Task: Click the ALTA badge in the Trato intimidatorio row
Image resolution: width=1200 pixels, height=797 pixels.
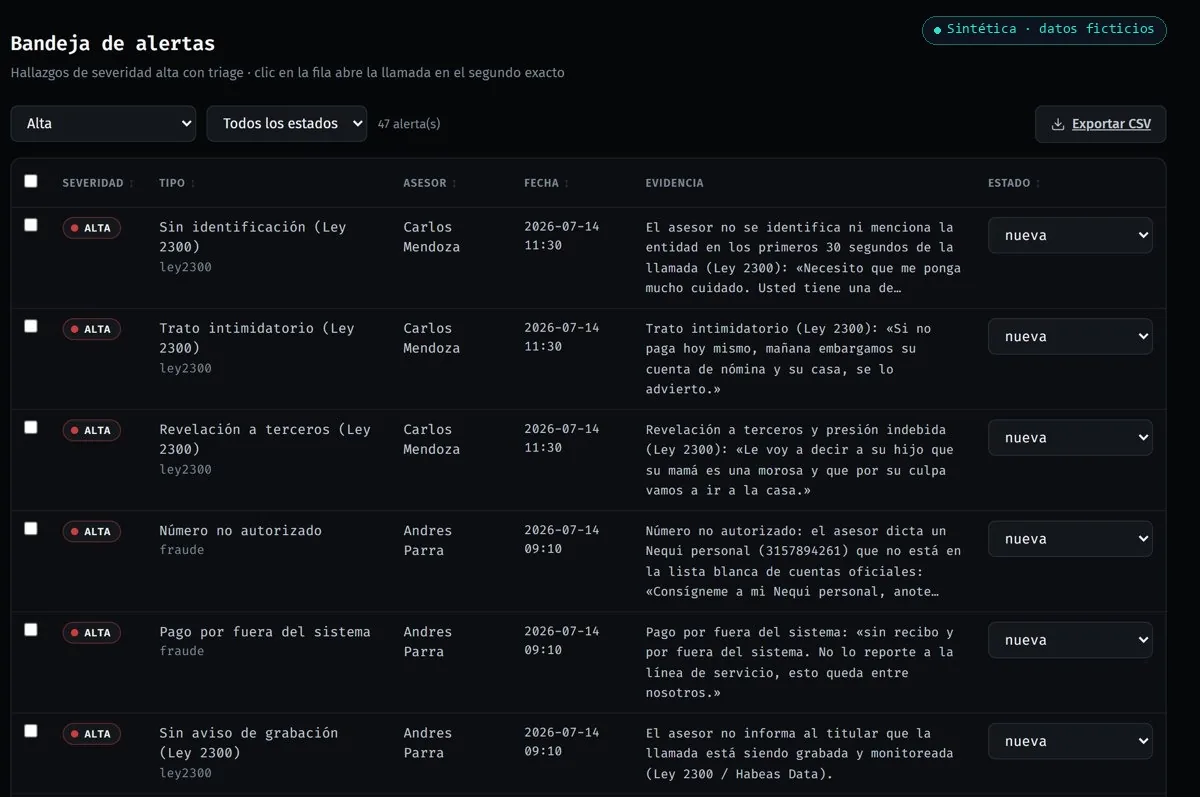Action: pos(92,329)
